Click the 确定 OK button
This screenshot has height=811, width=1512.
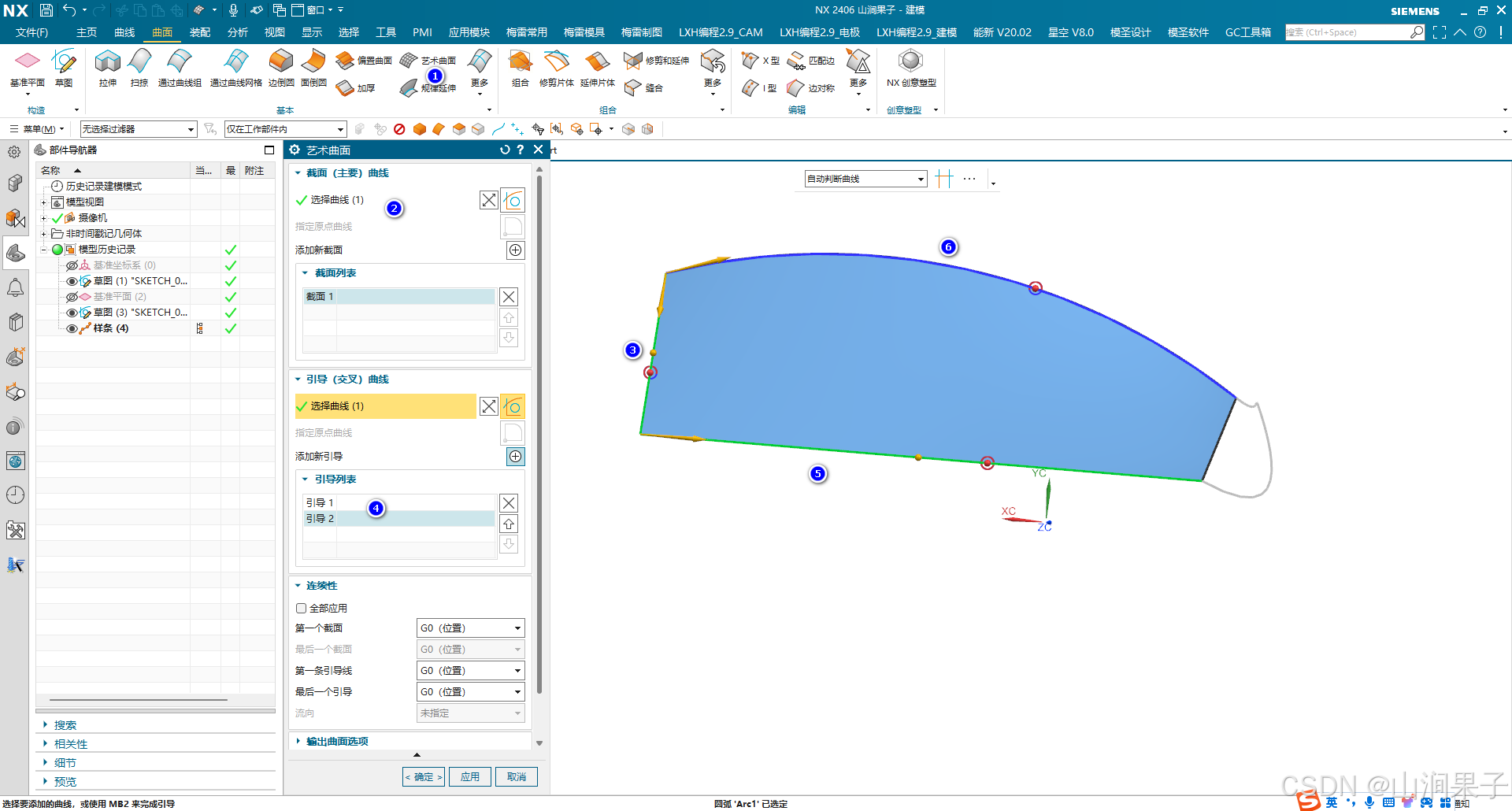click(424, 777)
